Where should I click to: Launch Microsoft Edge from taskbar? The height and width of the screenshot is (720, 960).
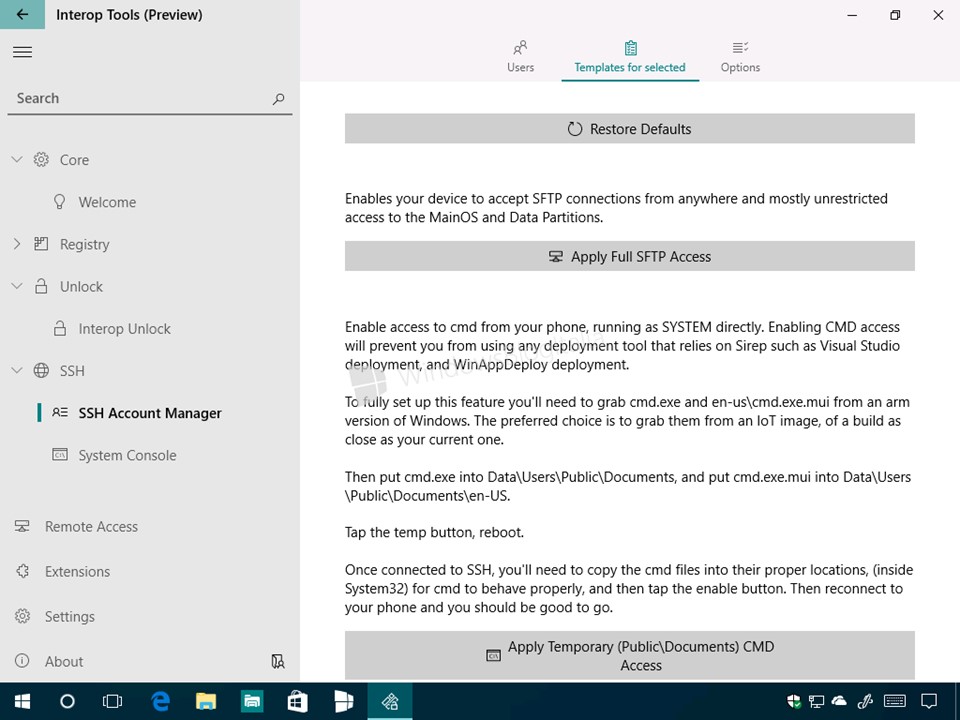[160, 701]
